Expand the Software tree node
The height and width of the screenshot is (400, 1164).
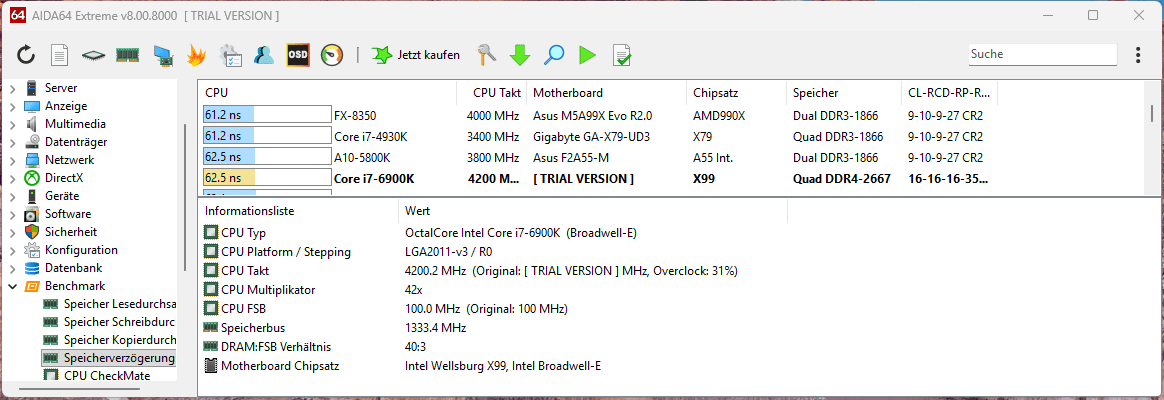tap(13, 214)
